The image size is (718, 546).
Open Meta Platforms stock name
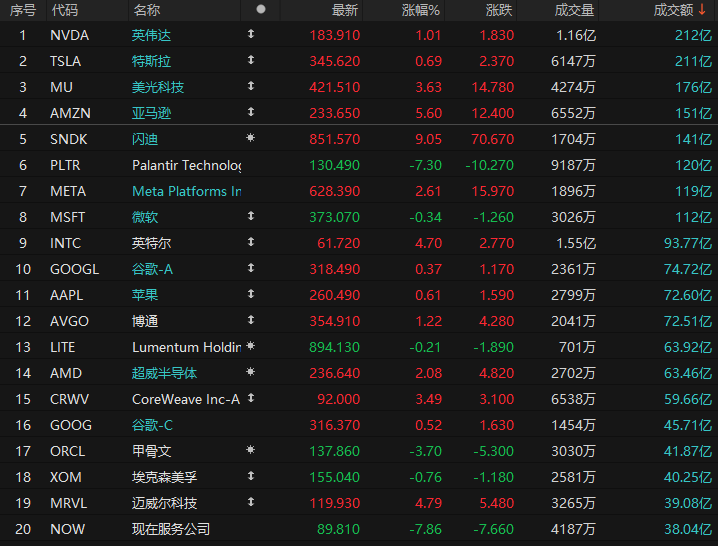[187, 191]
